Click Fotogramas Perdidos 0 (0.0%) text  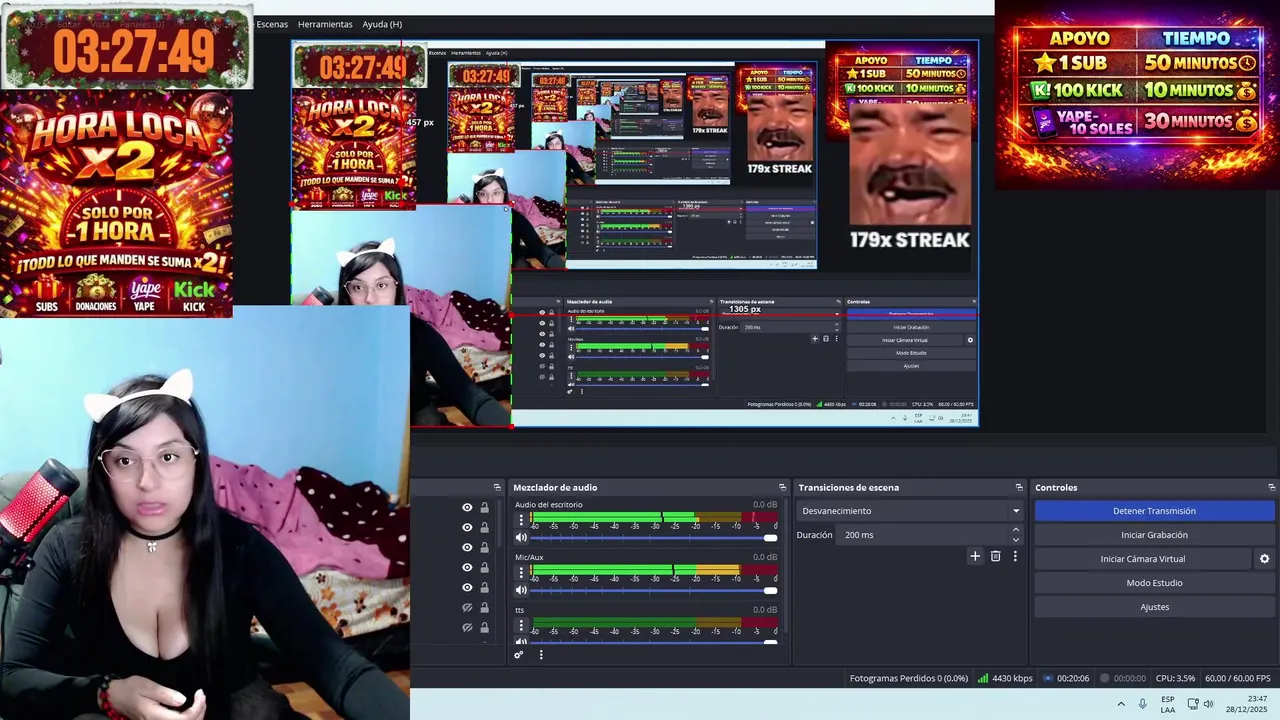[x=908, y=678]
